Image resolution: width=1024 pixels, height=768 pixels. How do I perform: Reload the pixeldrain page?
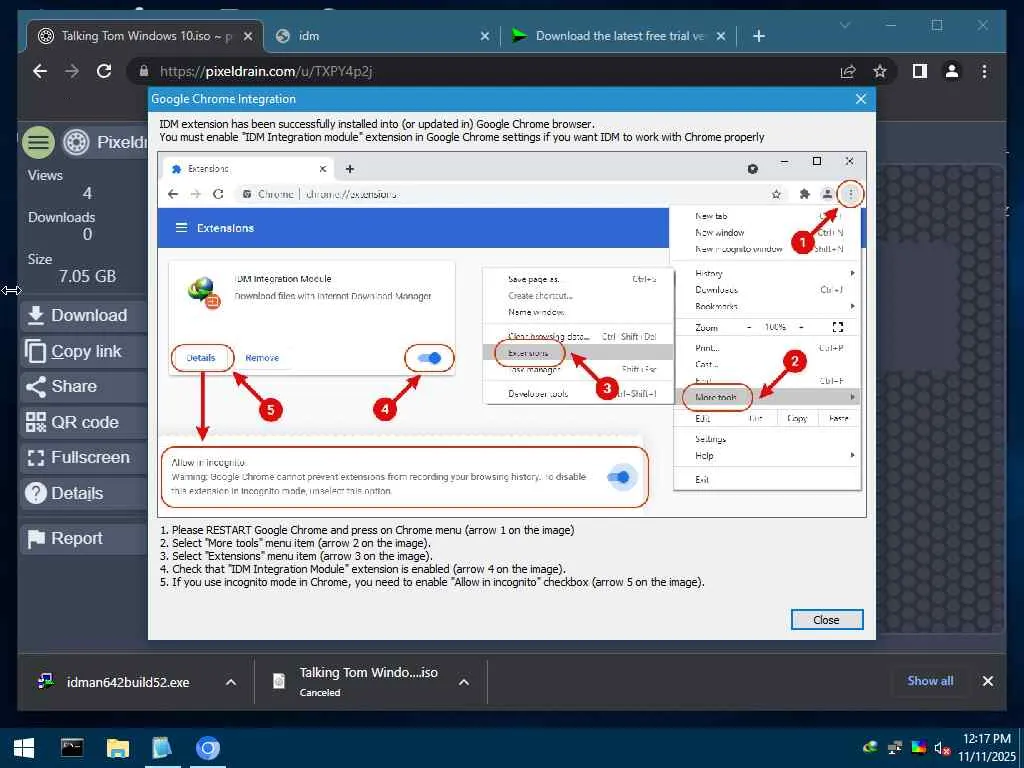click(104, 71)
